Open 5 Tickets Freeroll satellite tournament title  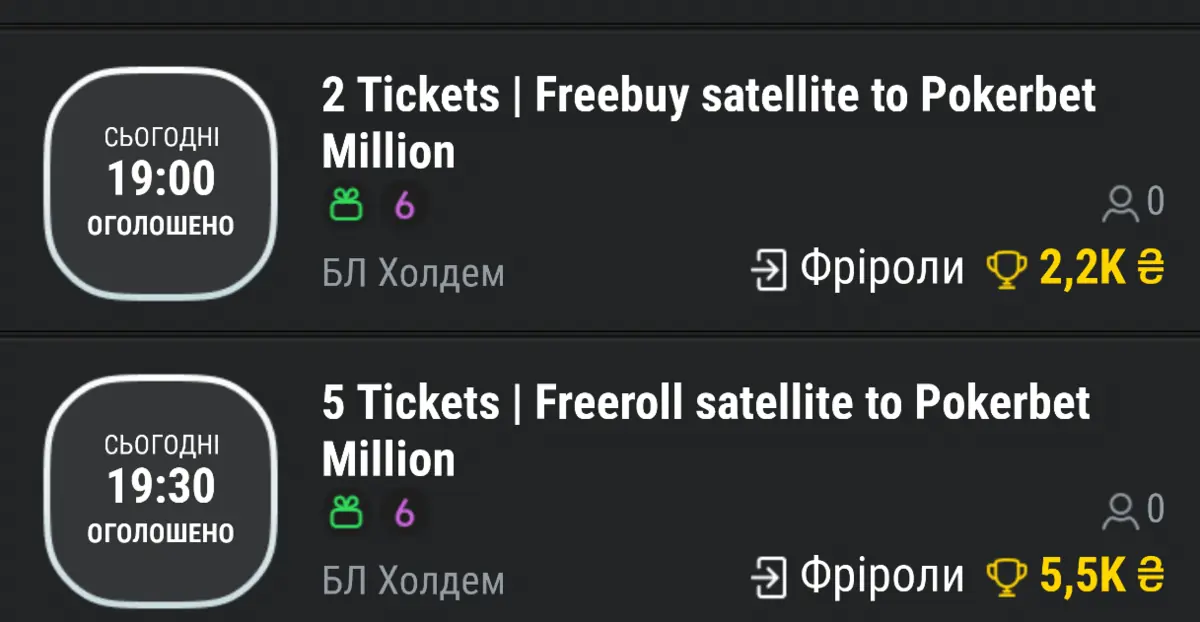pyautogui.click(x=706, y=431)
